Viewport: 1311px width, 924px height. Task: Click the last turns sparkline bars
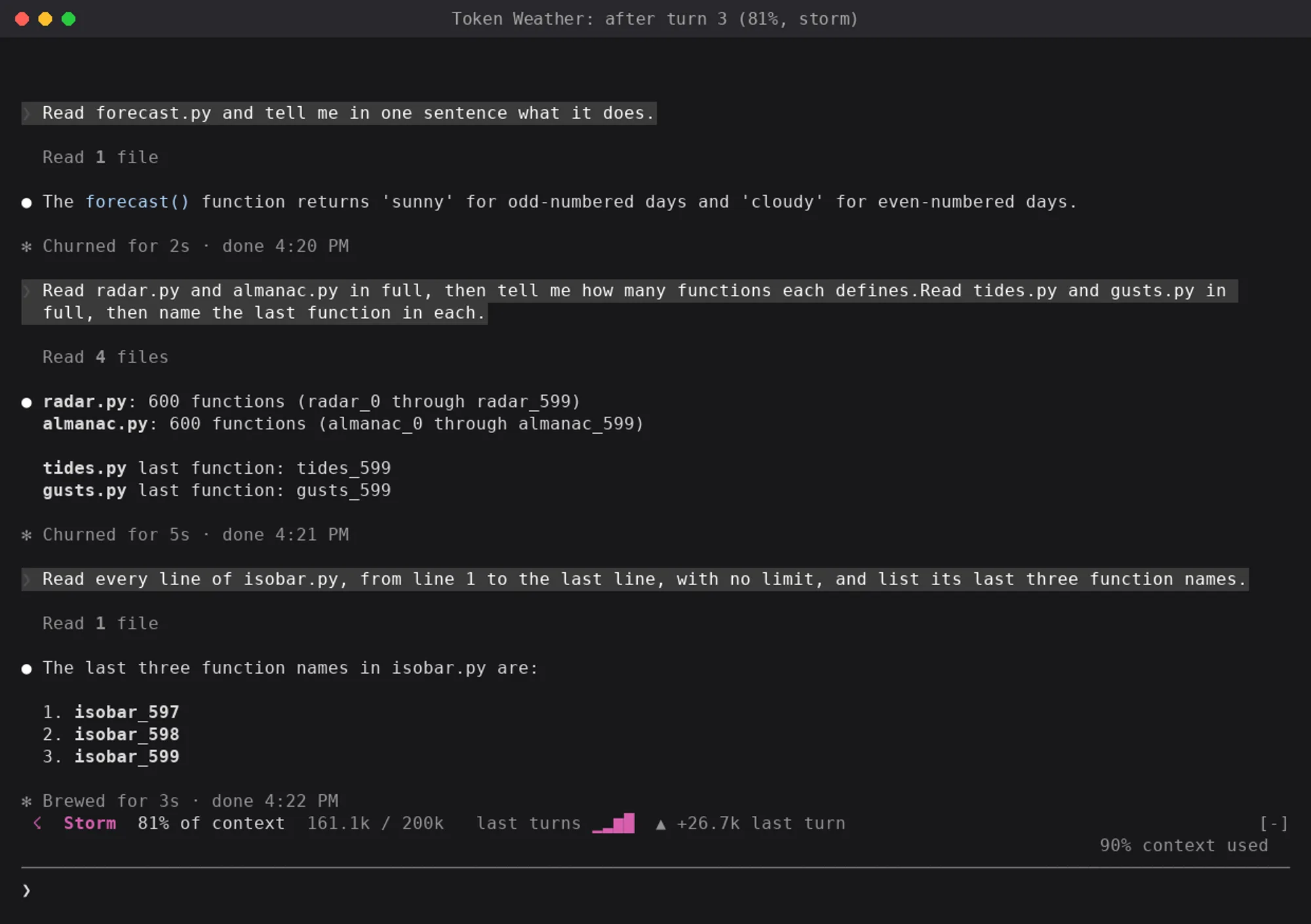coord(613,823)
